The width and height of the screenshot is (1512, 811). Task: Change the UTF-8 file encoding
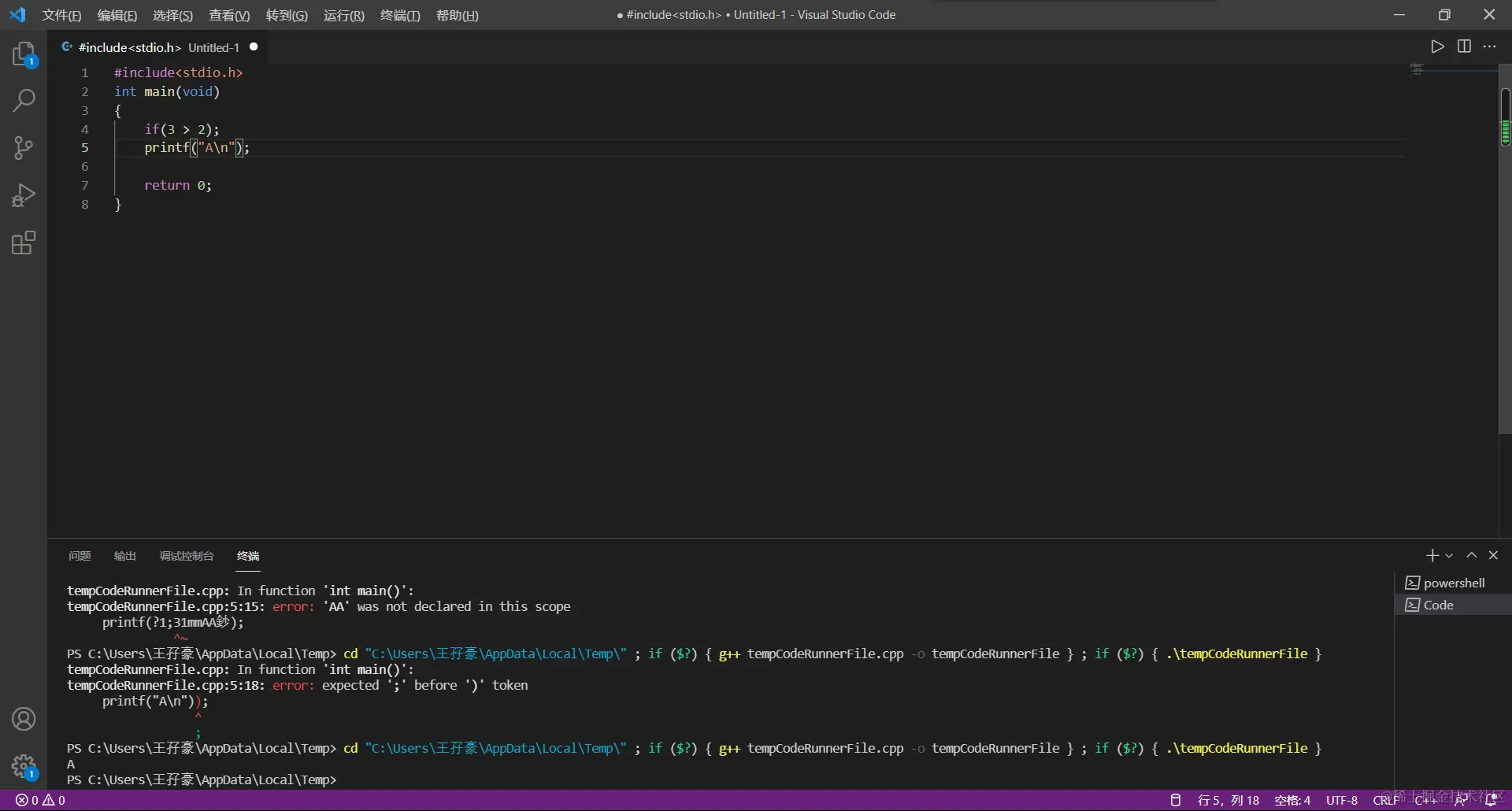[1341, 800]
